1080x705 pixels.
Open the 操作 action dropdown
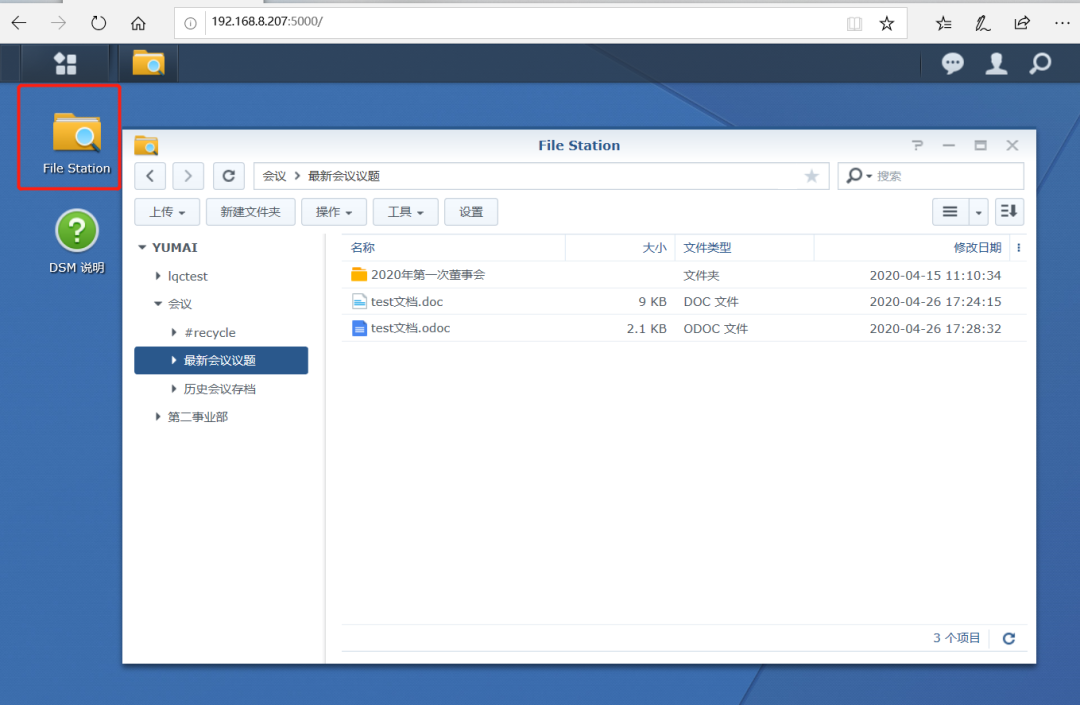click(334, 212)
